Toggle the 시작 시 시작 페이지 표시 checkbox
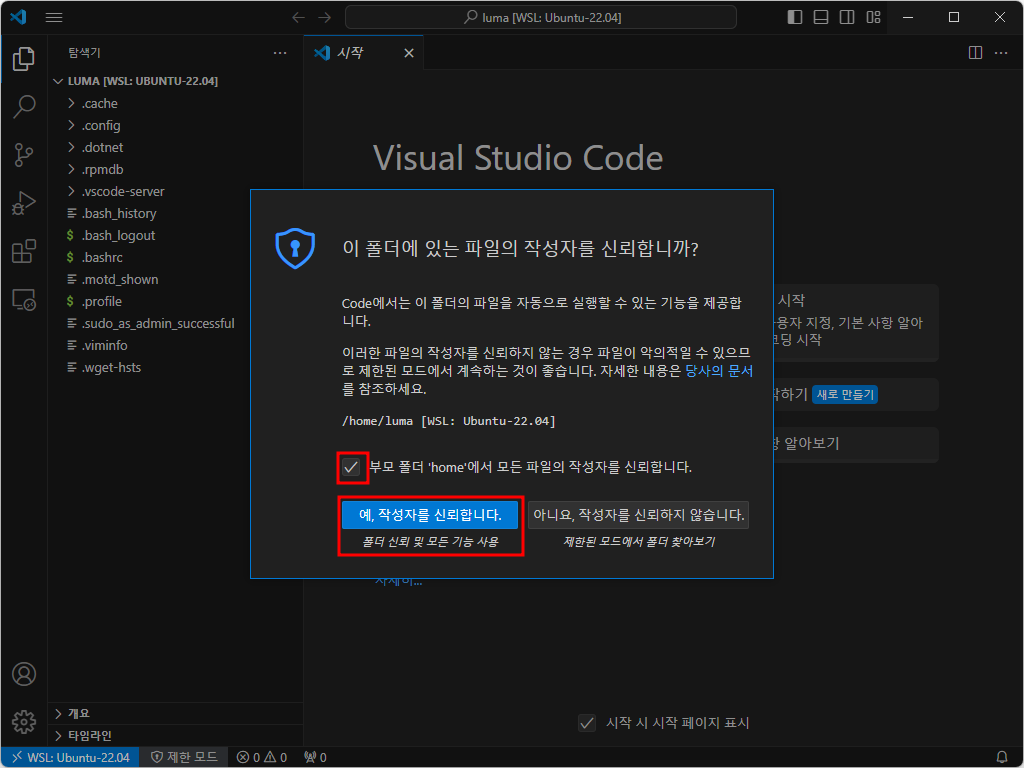Viewport: 1024px width, 768px height. 587,723
